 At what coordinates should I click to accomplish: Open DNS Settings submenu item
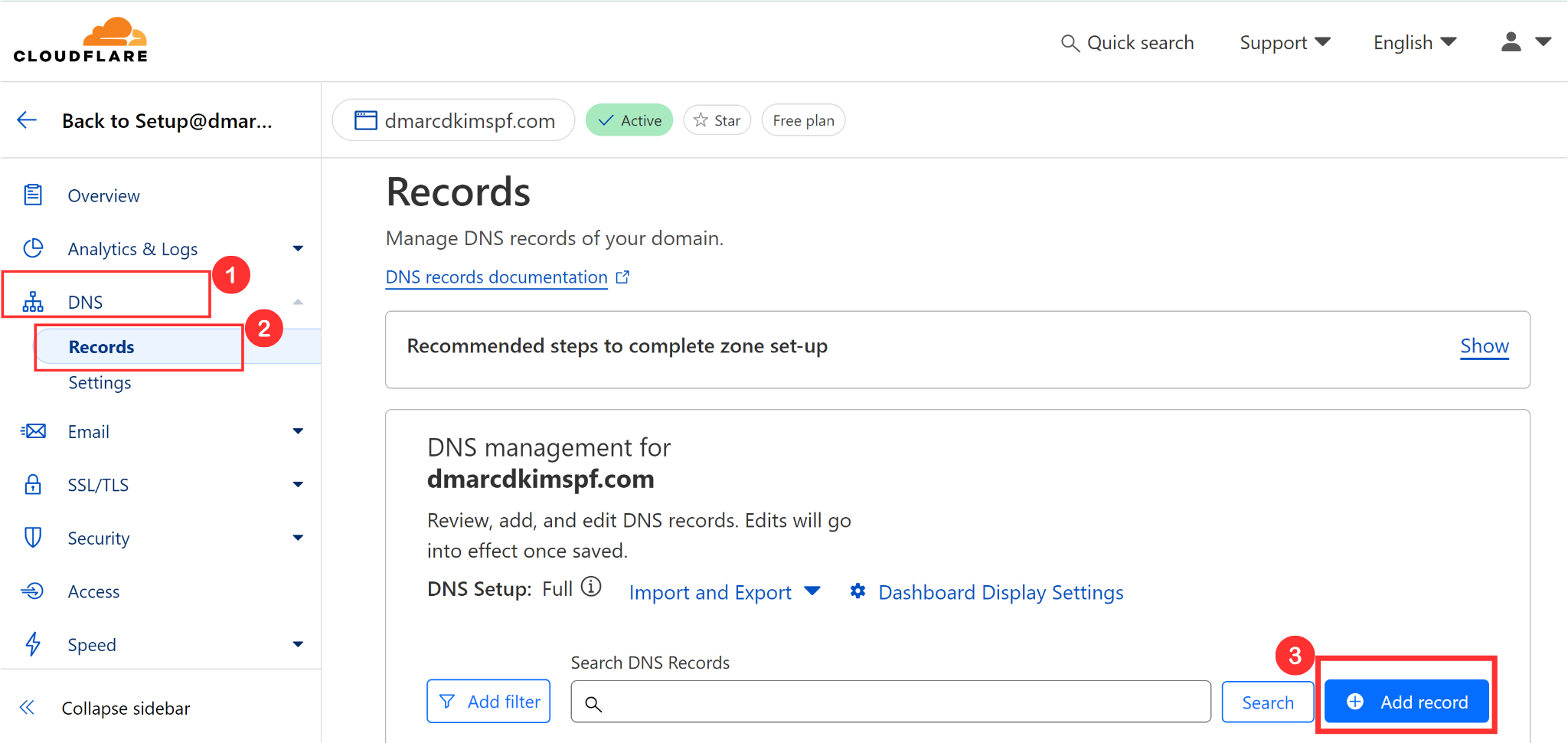(100, 382)
